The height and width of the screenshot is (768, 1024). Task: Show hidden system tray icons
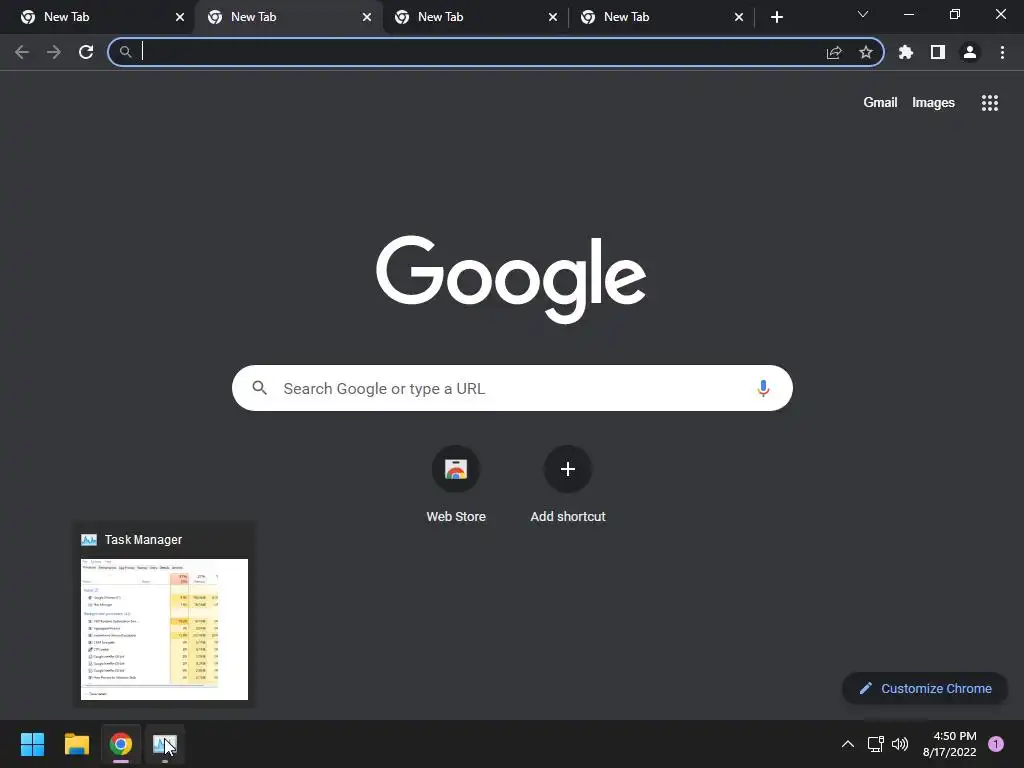(x=848, y=744)
